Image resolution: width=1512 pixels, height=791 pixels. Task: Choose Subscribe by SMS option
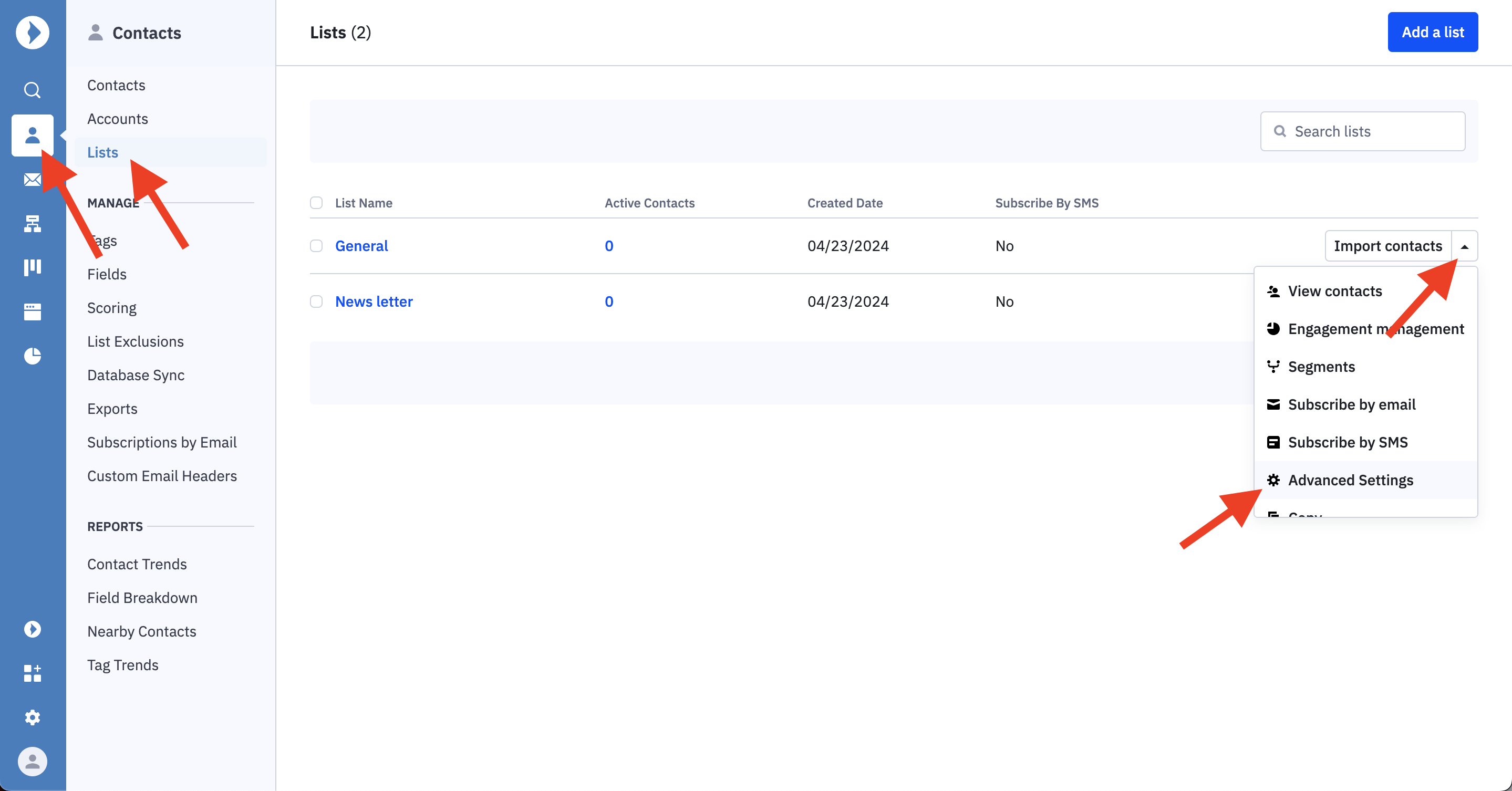point(1365,442)
